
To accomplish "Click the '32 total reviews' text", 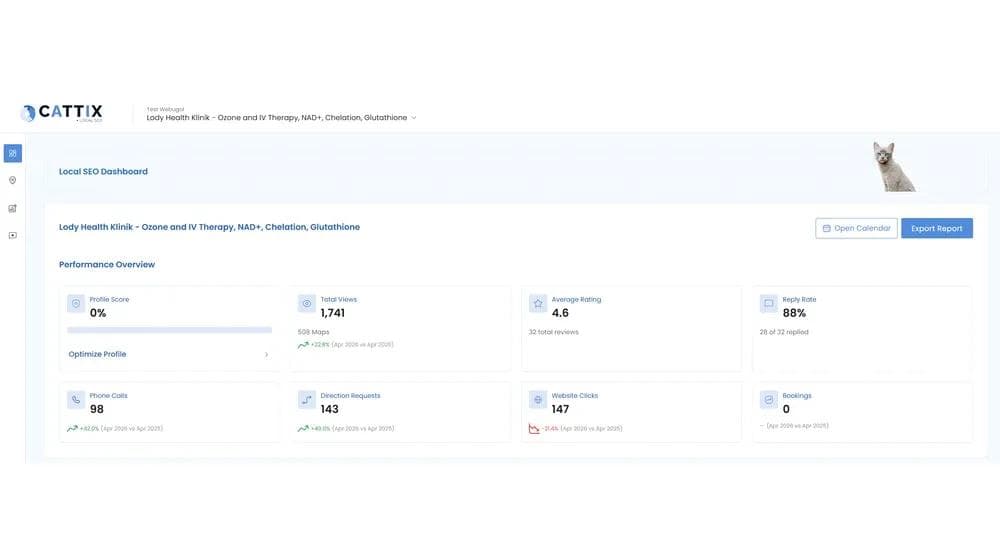I will point(554,332).
